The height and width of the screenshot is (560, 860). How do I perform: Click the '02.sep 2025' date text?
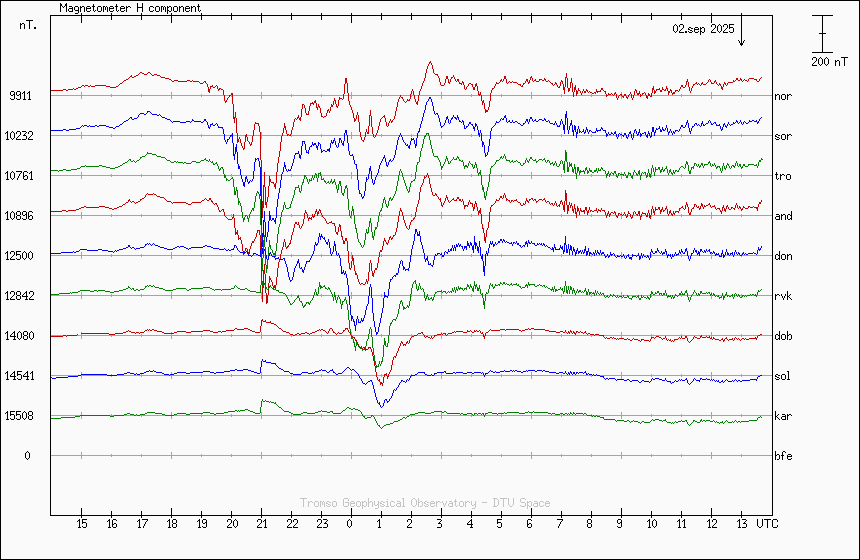pyautogui.click(x=703, y=30)
